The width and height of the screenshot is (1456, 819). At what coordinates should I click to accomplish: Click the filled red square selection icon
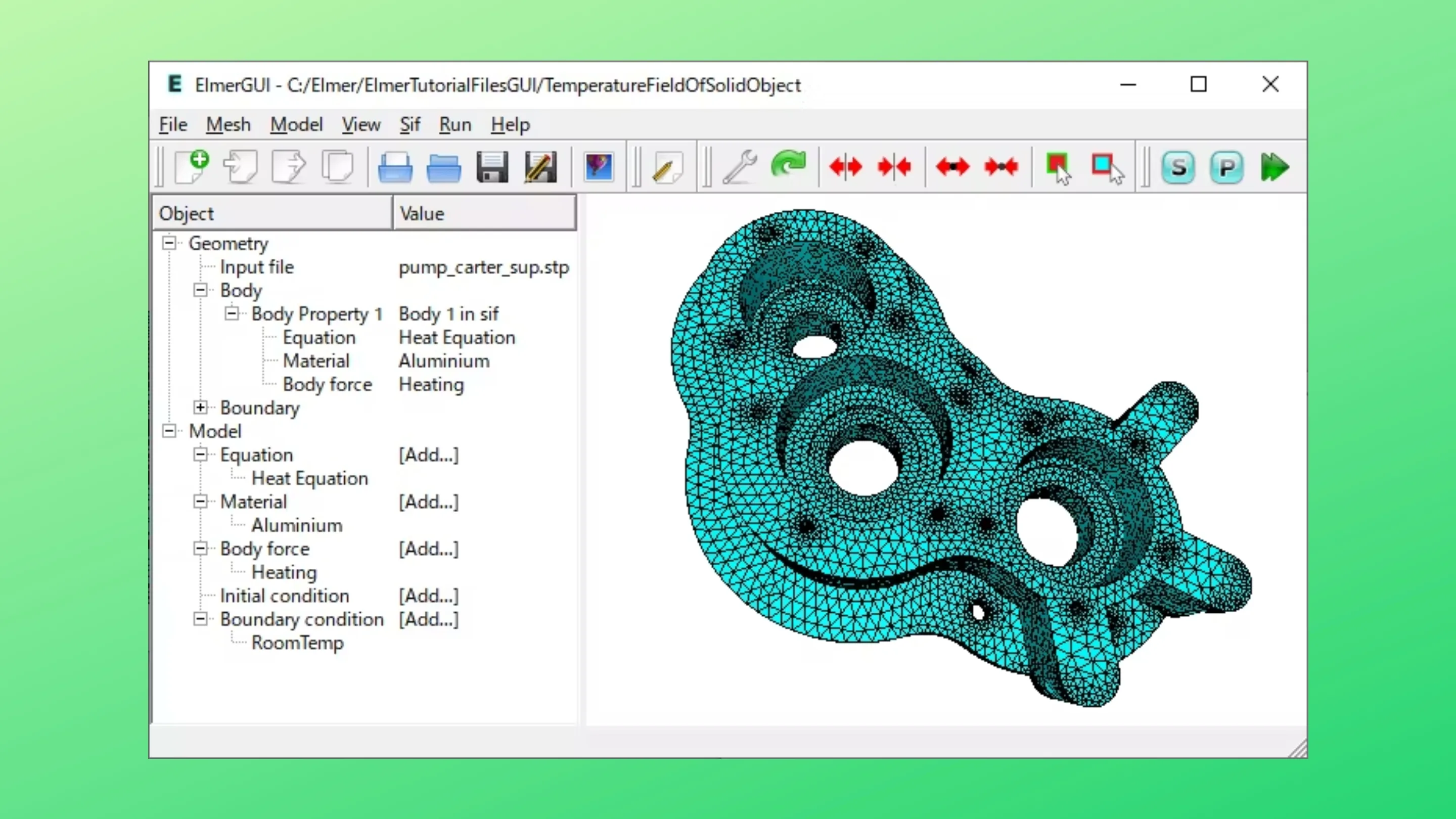click(1059, 168)
